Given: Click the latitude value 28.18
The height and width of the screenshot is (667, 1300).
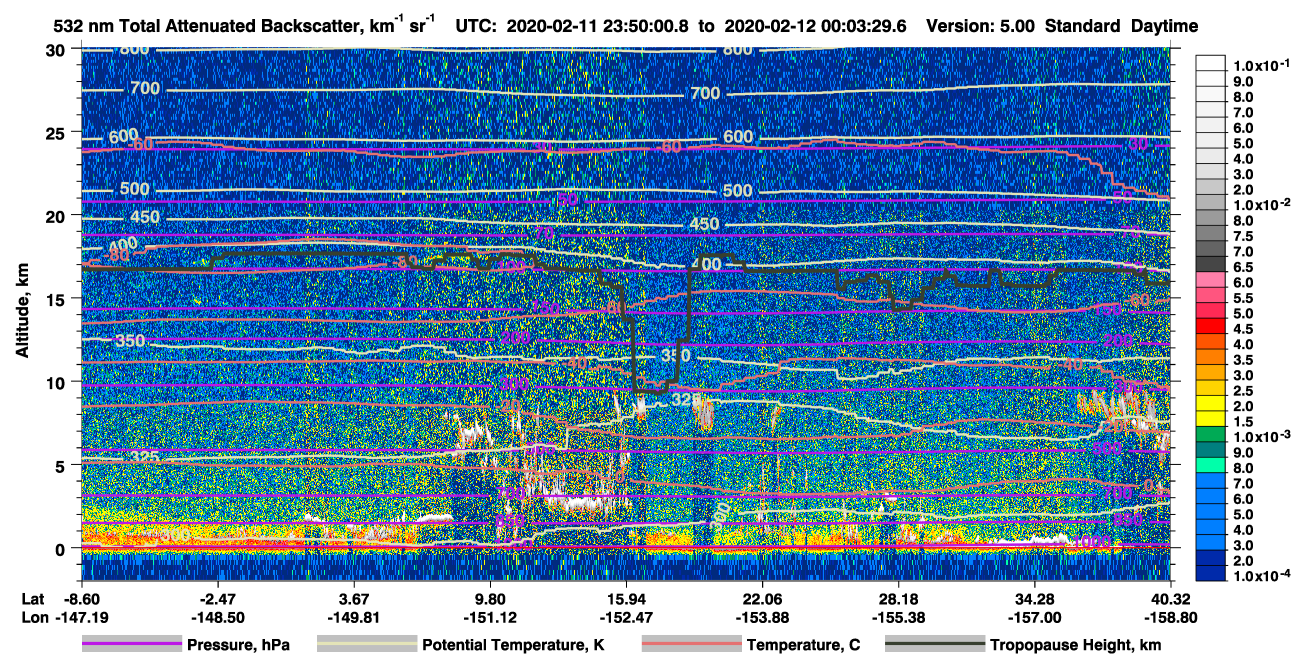Looking at the screenshot, I should [x=898, y=598].
